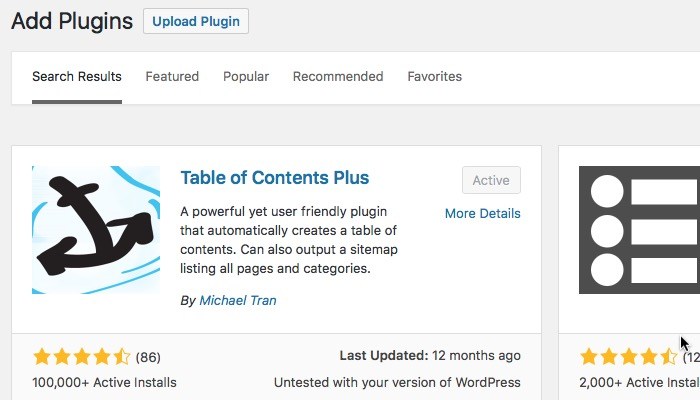Select the Popular tab
The width and height of the screenshot is (700, 400).
point(246,77)
